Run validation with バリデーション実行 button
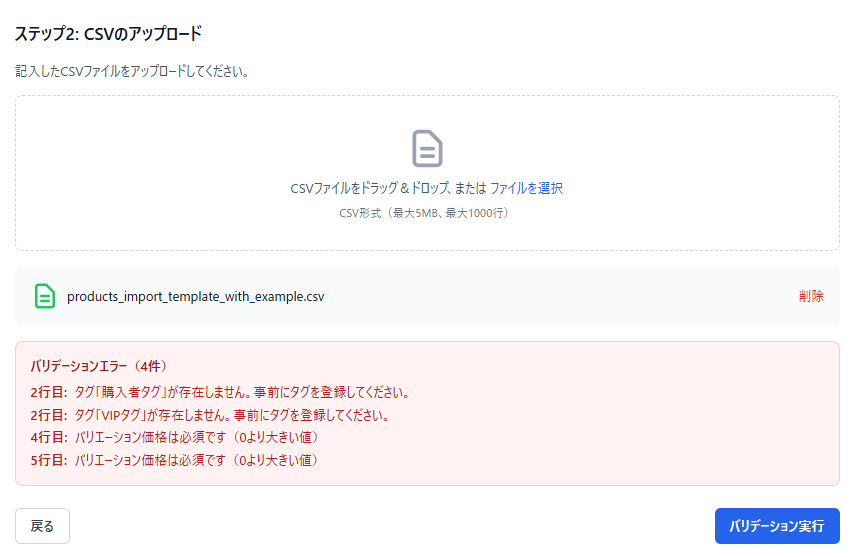 point(776,526)
